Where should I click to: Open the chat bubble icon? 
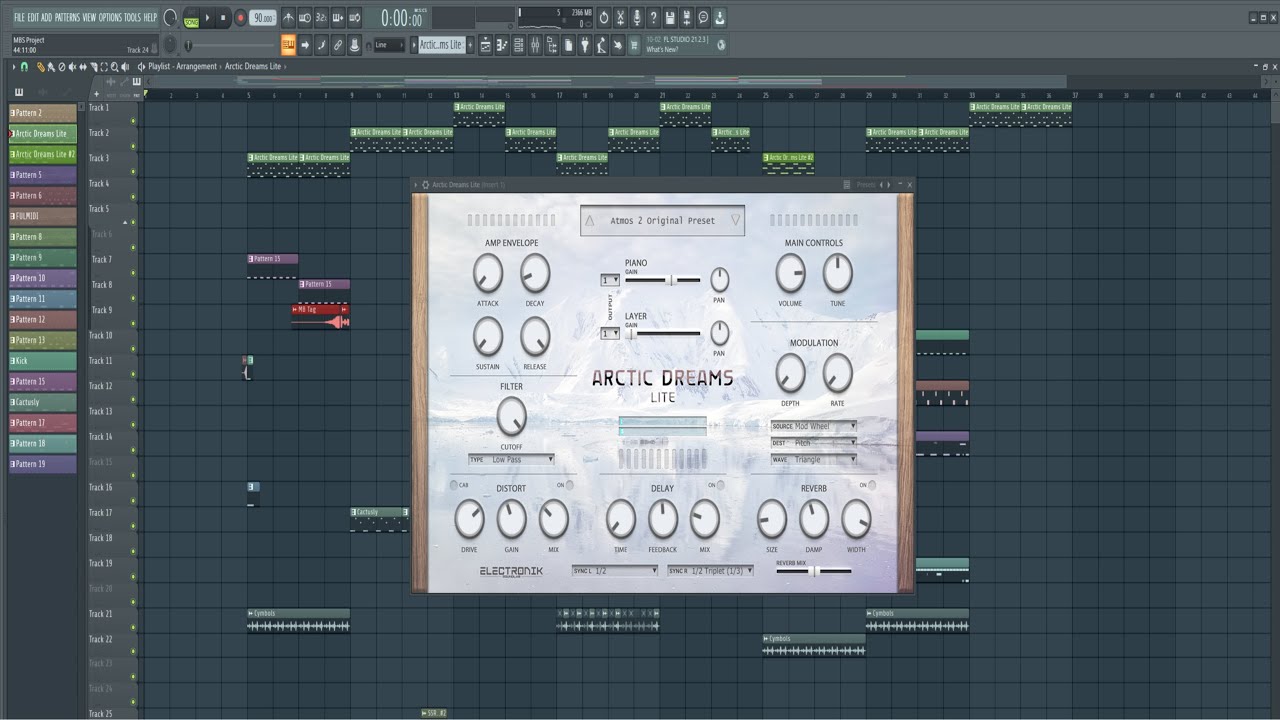click(703, 17)
